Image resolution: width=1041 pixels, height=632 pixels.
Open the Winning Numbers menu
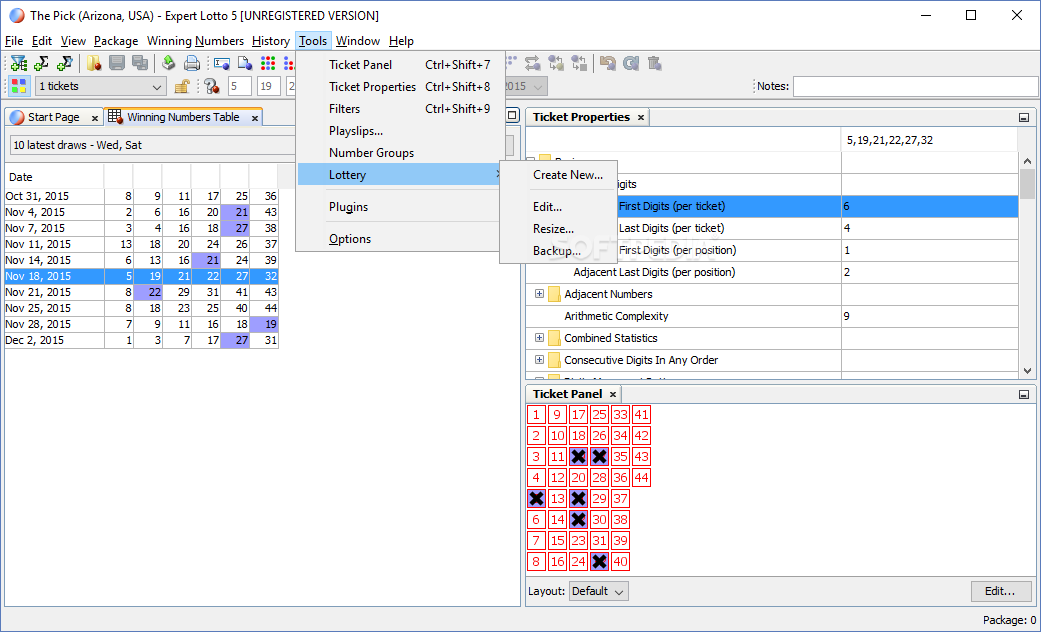(195, 41)
